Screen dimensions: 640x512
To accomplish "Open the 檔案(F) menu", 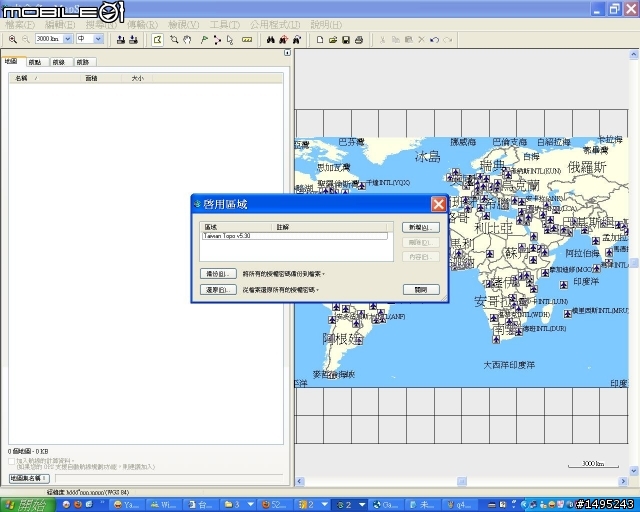I will point(20,25).
